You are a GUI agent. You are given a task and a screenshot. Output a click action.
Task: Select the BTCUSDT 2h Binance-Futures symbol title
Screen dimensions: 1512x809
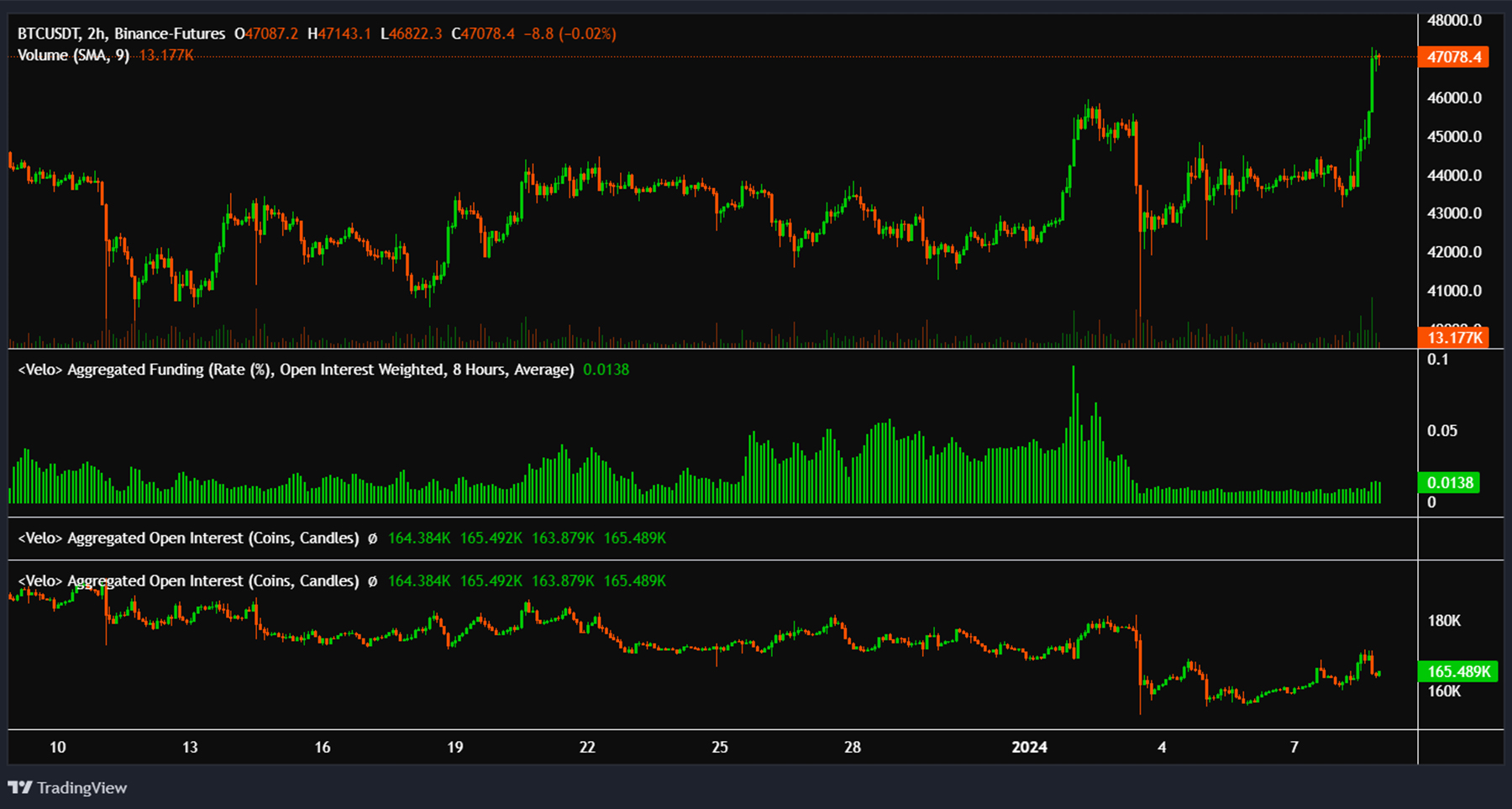121,34
